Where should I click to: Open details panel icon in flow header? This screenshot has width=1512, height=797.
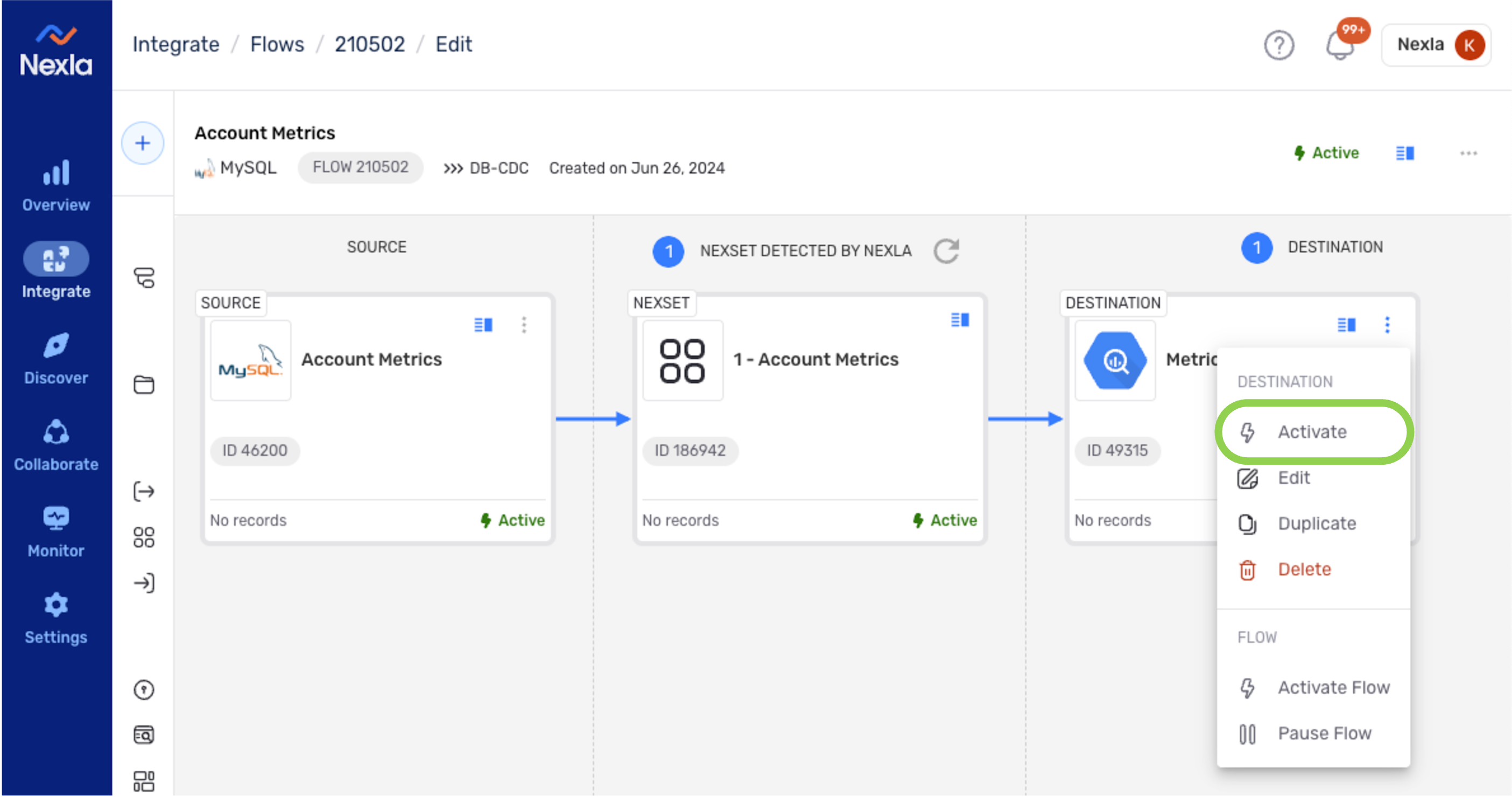(x=1404, y=153)
